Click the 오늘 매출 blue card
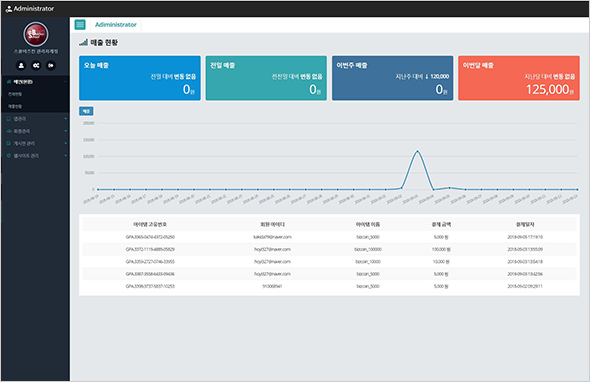The height and width of the screenshot is (382, 590). coord(140,78)
